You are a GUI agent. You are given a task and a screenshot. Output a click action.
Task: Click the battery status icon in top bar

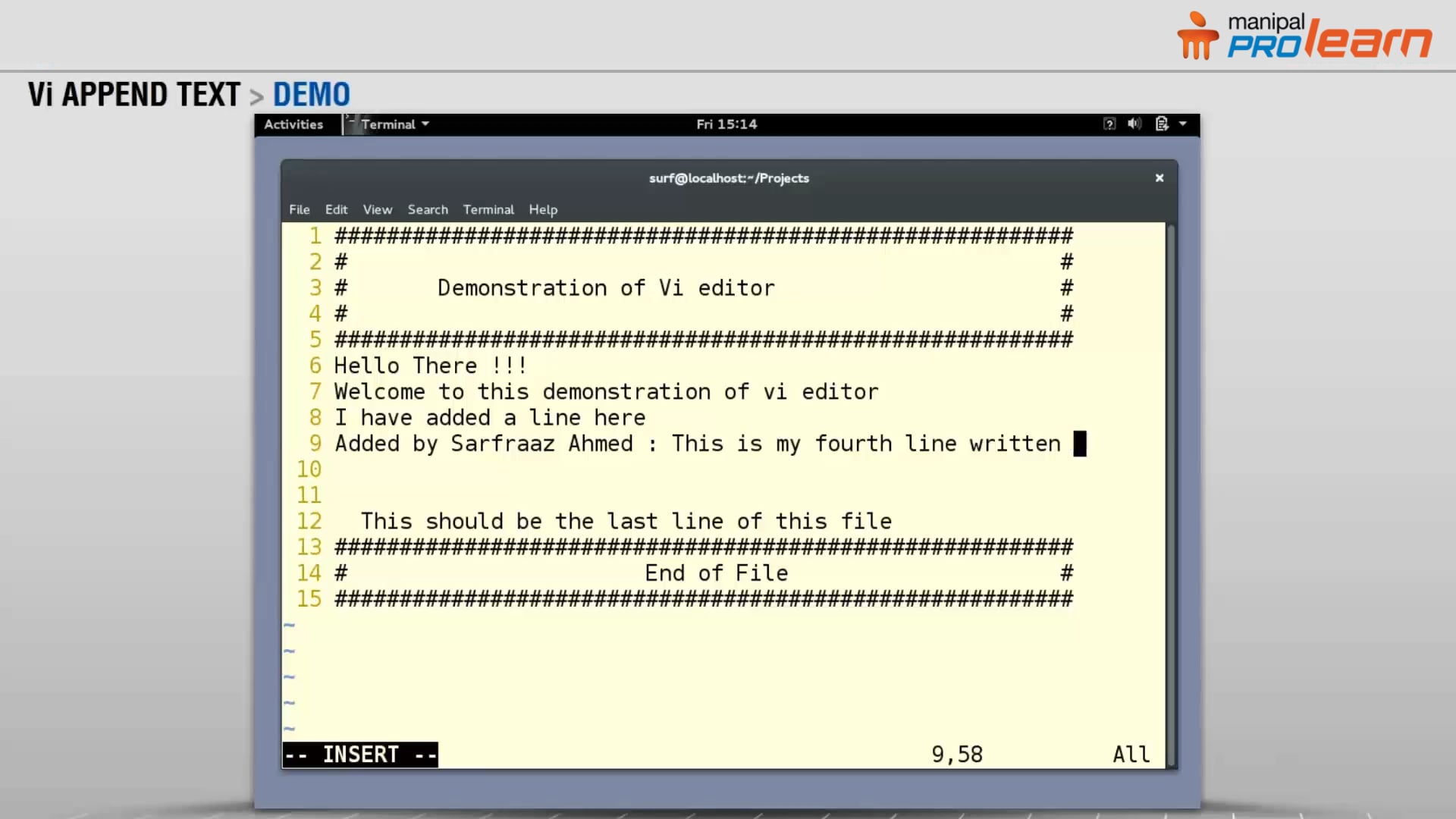tap(1161, 124)
